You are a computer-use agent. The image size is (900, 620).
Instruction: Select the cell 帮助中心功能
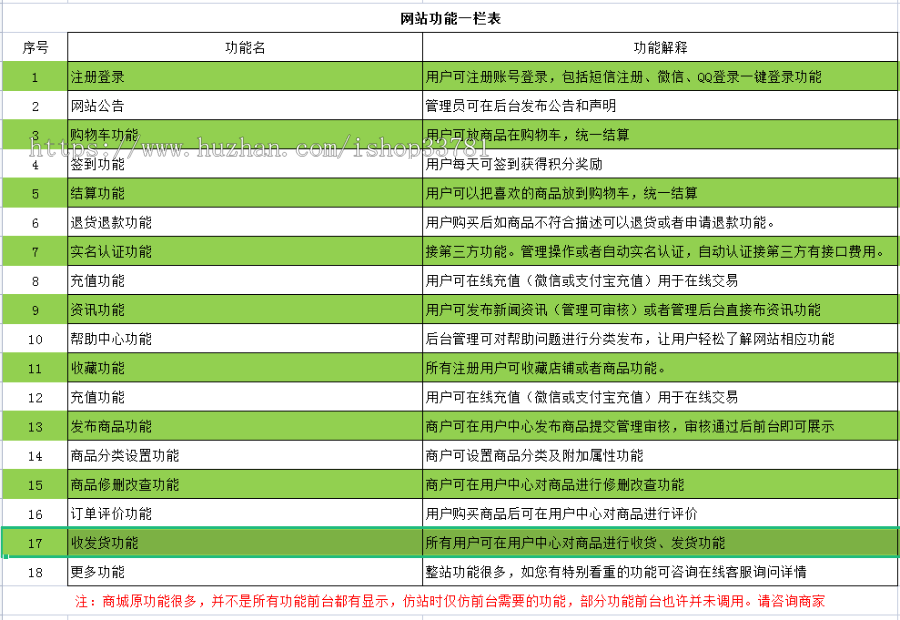245,339
